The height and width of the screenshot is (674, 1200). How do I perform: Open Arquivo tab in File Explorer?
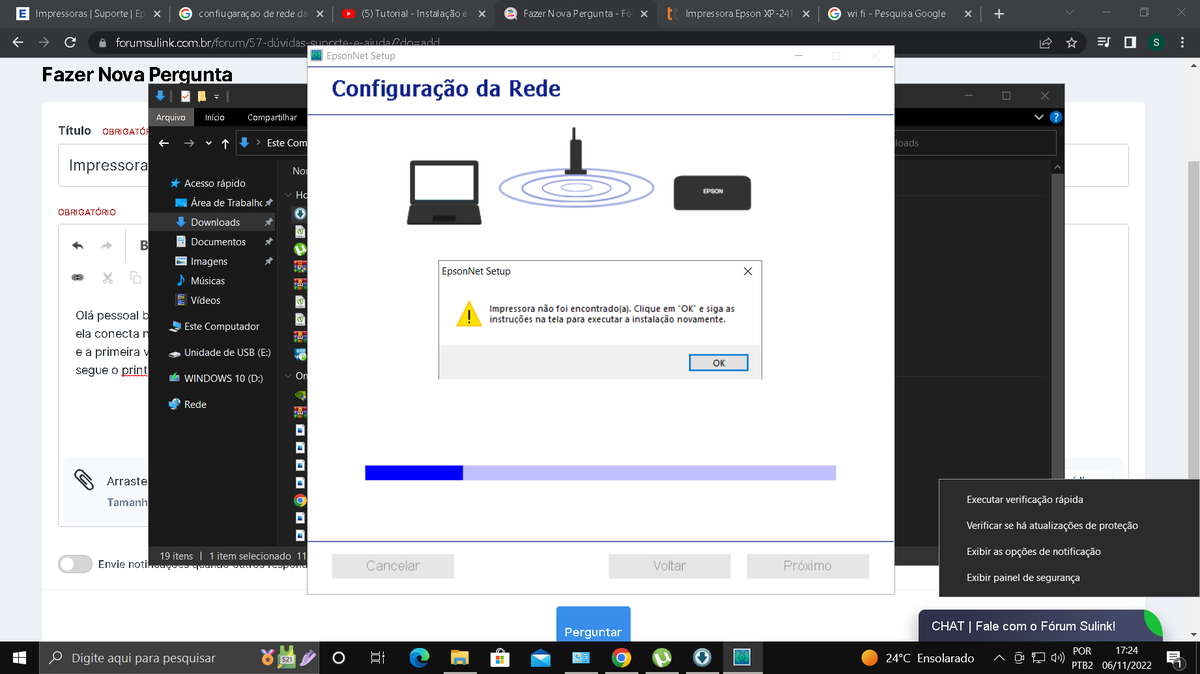pos(169,117)
